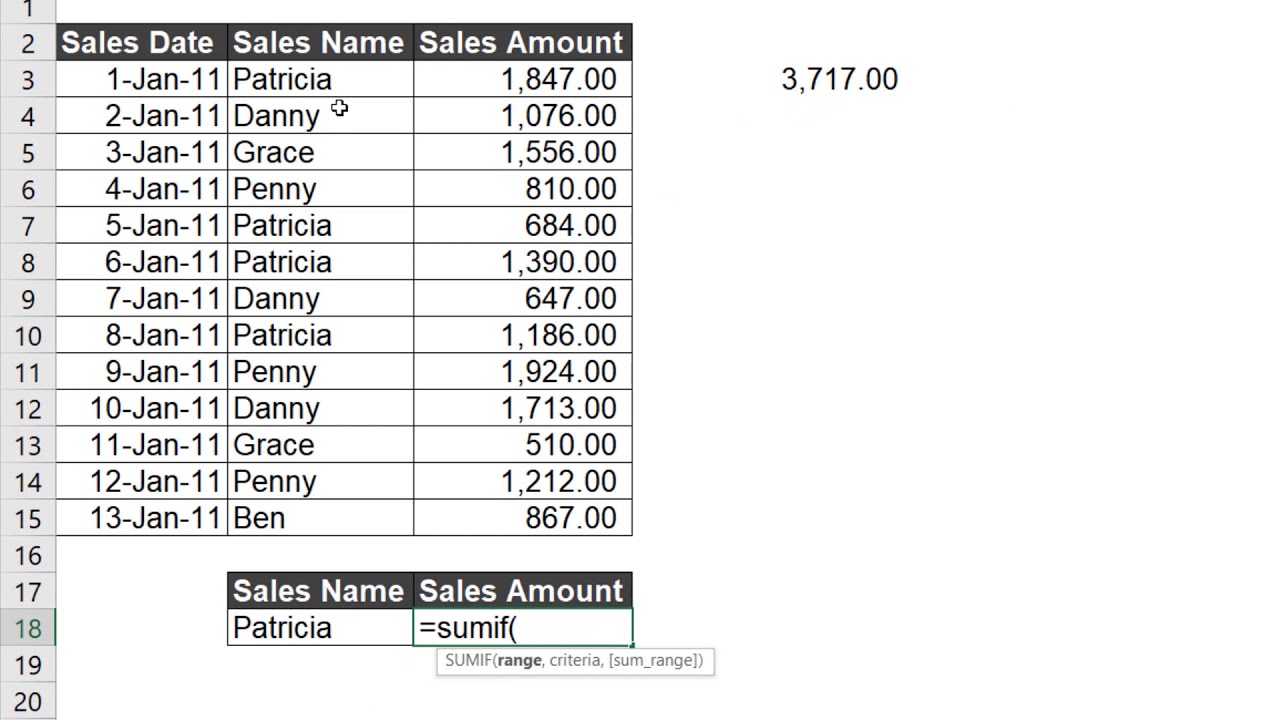The image size is (1280, 720).
Task: Click the Sales Name header in row 17
Action: click(x=320, y=591)
